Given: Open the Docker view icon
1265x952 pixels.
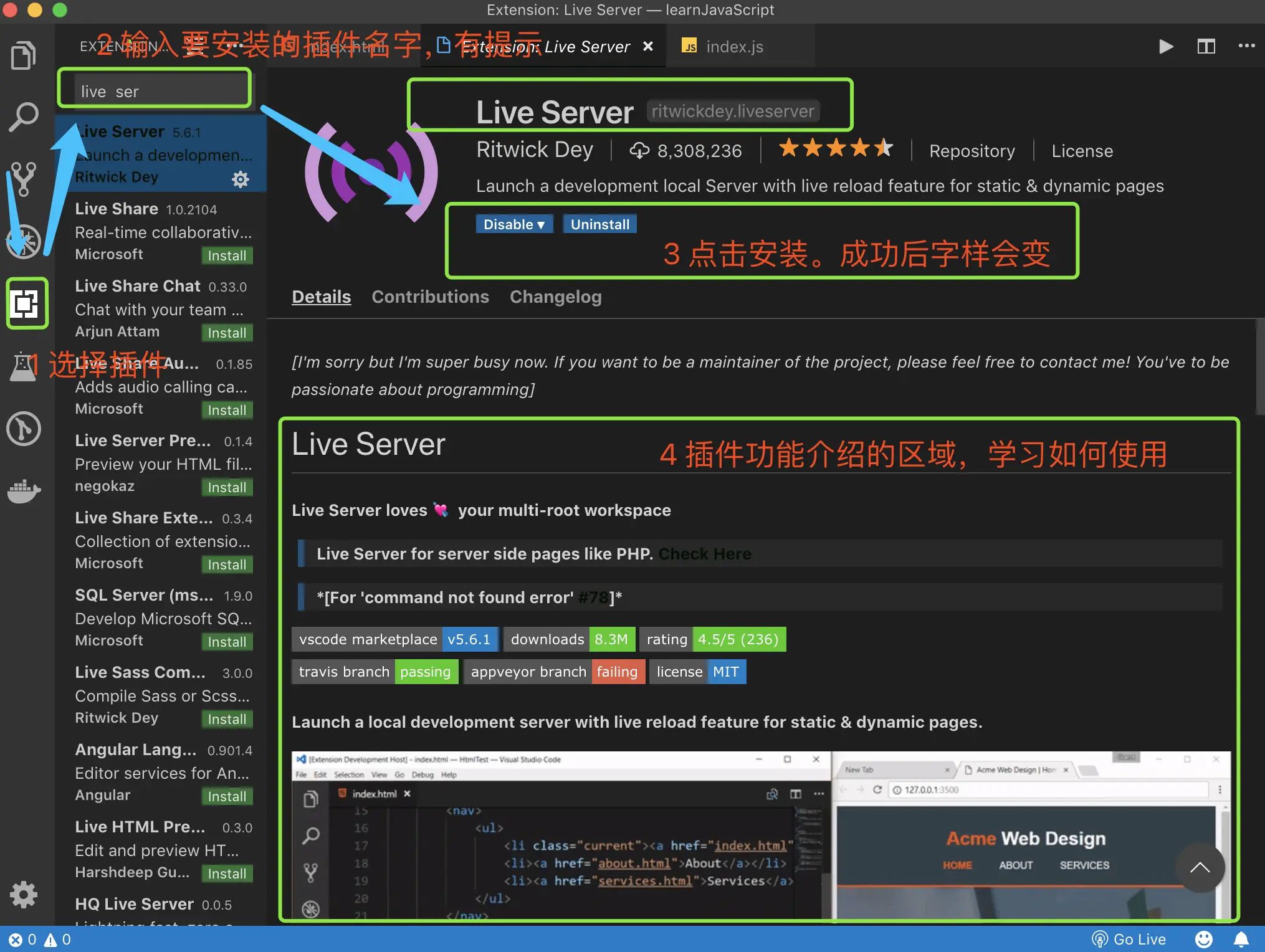Looking at the screenshot, I should (24, 492).
